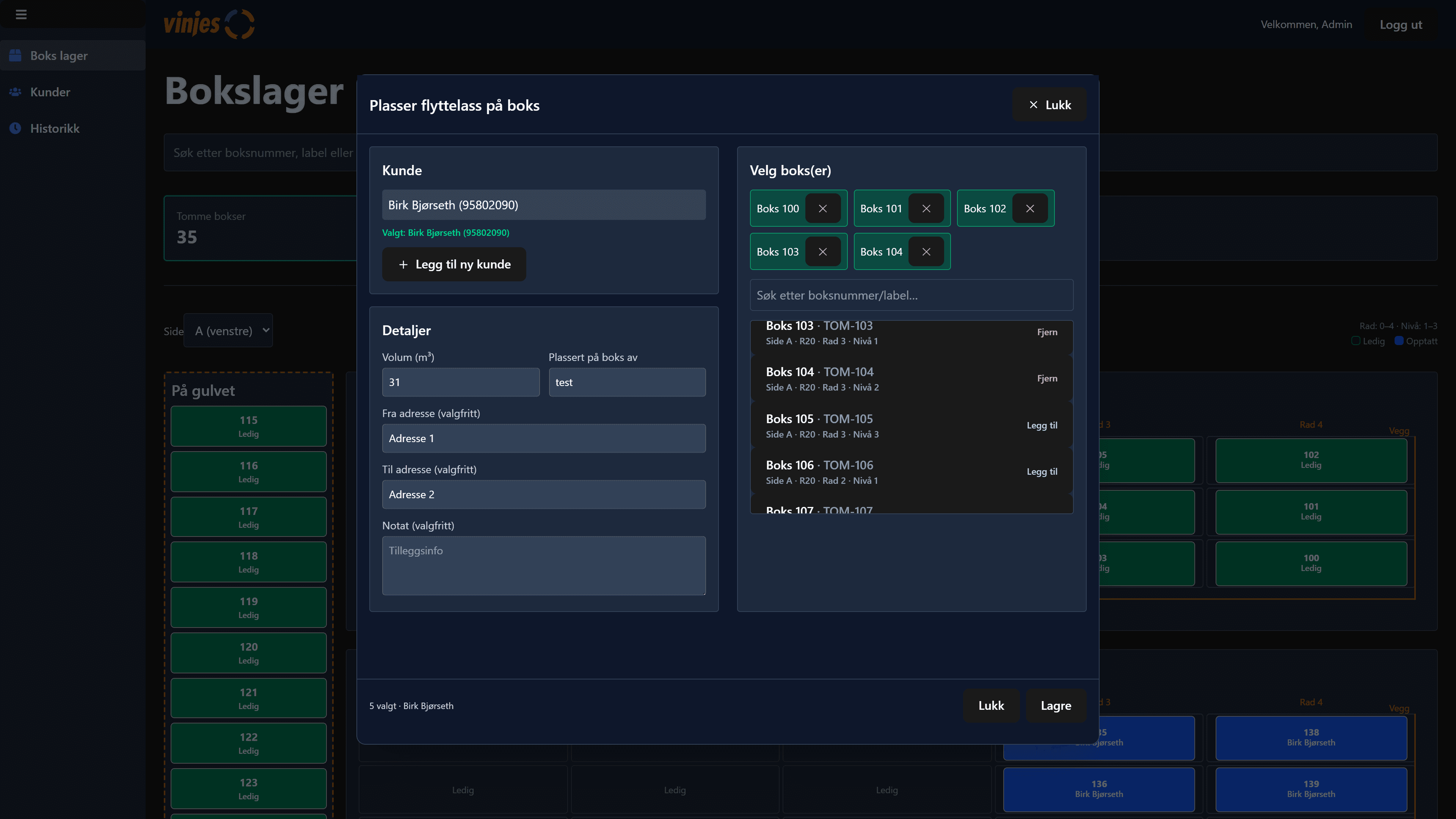Click Legg til ny kunde

(x=454, y=265)
